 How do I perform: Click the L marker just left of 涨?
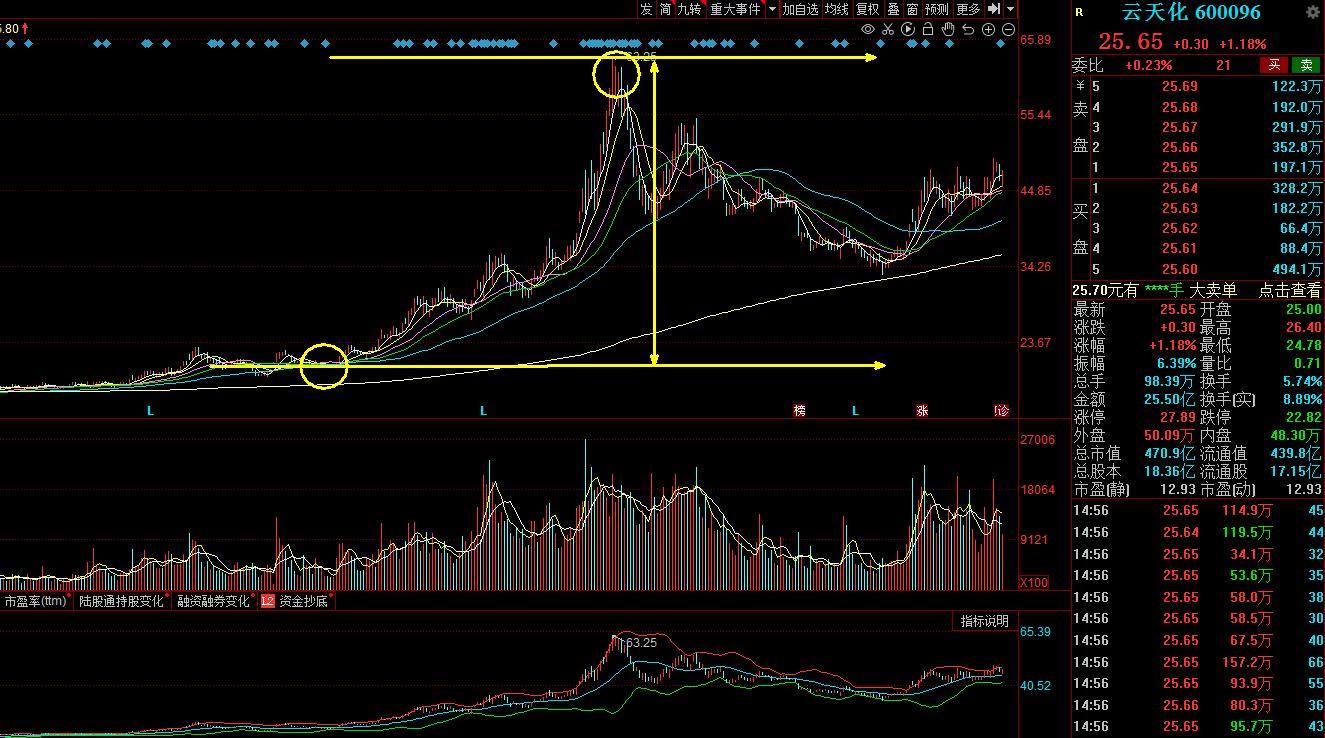(855, 411)
